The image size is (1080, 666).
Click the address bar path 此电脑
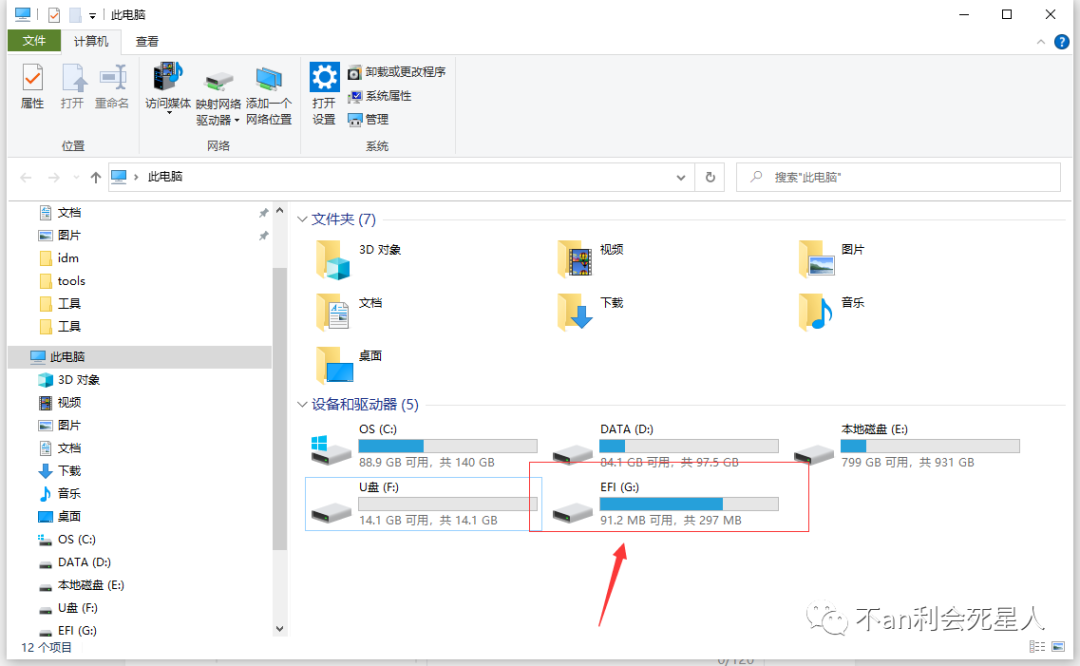(x=165, y=177)
